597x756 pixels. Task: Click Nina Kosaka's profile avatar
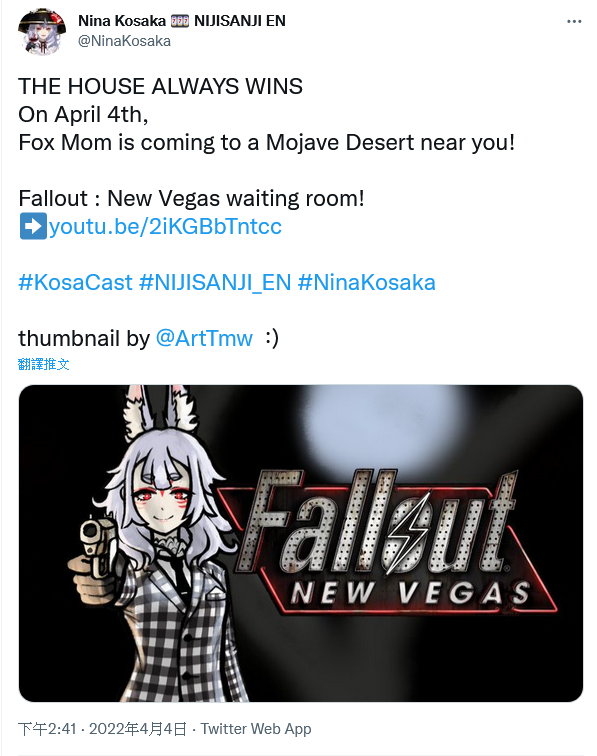click(42, 32)
